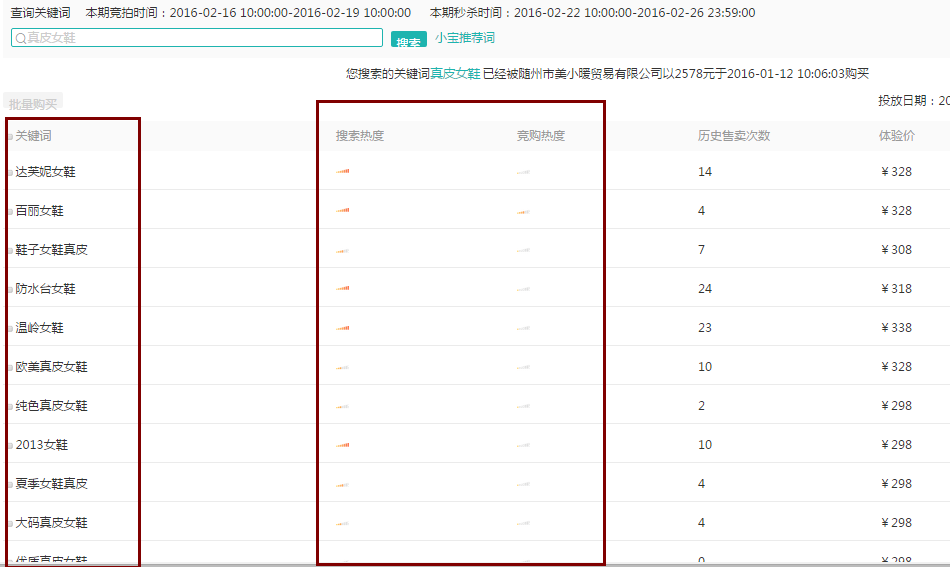Click the search heat bars for 达芙妮女鞋
The height and width of the screenshot is (567, 950).
343,172
